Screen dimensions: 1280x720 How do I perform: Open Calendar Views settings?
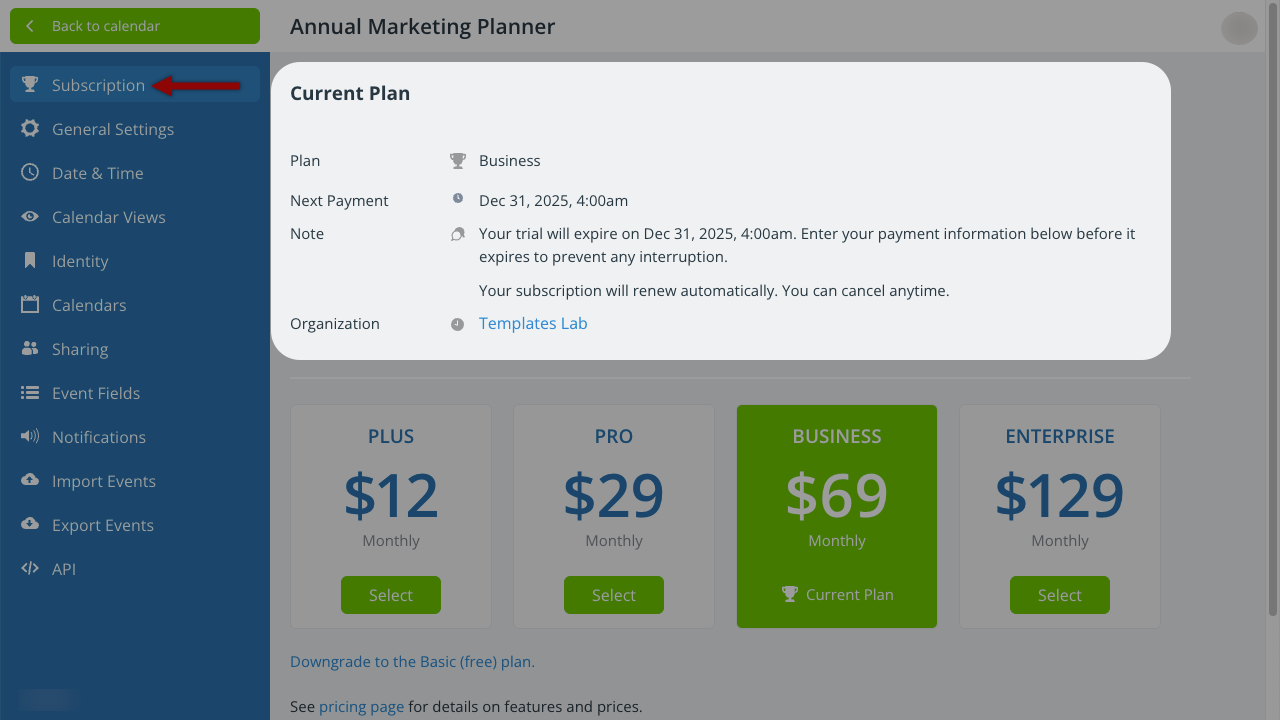tap(135, 217)
